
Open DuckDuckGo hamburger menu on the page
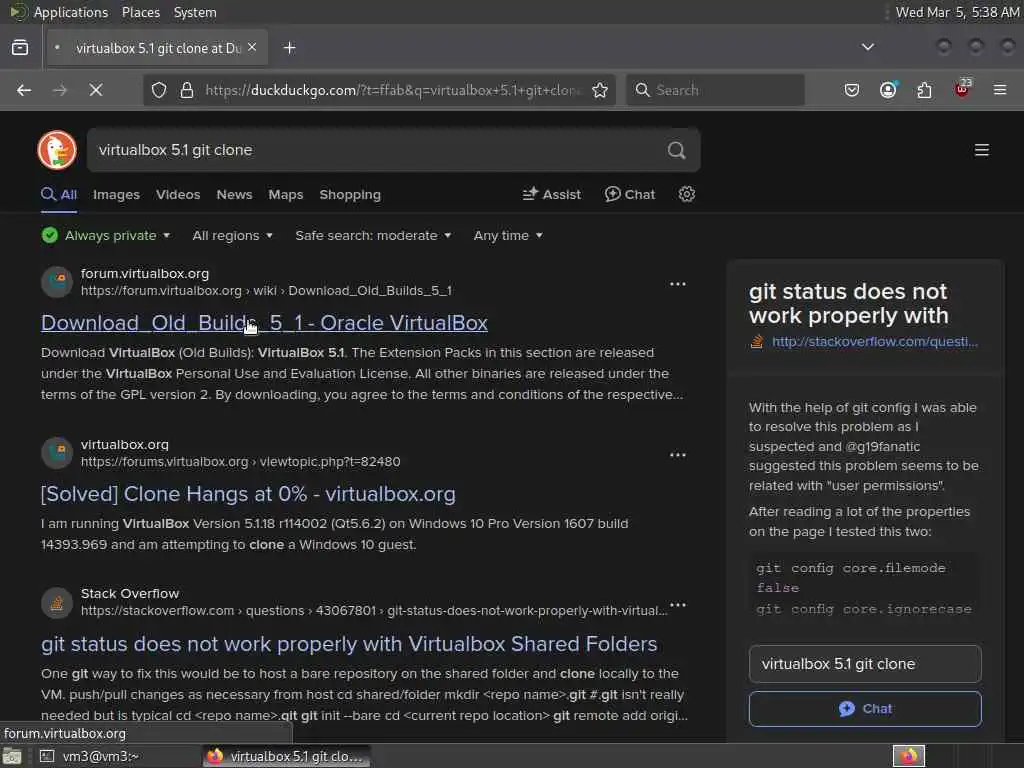tap(982, 150)
